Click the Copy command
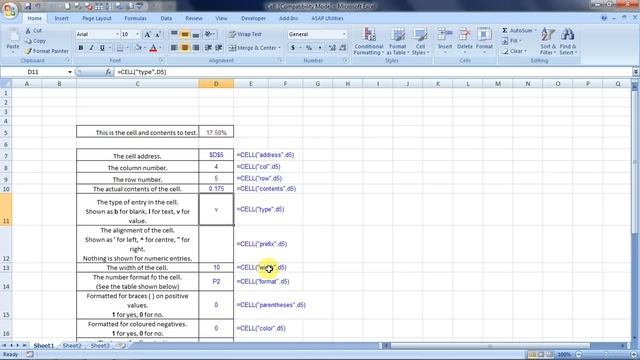This screenshot has width=640, height=360. (35, 41)
